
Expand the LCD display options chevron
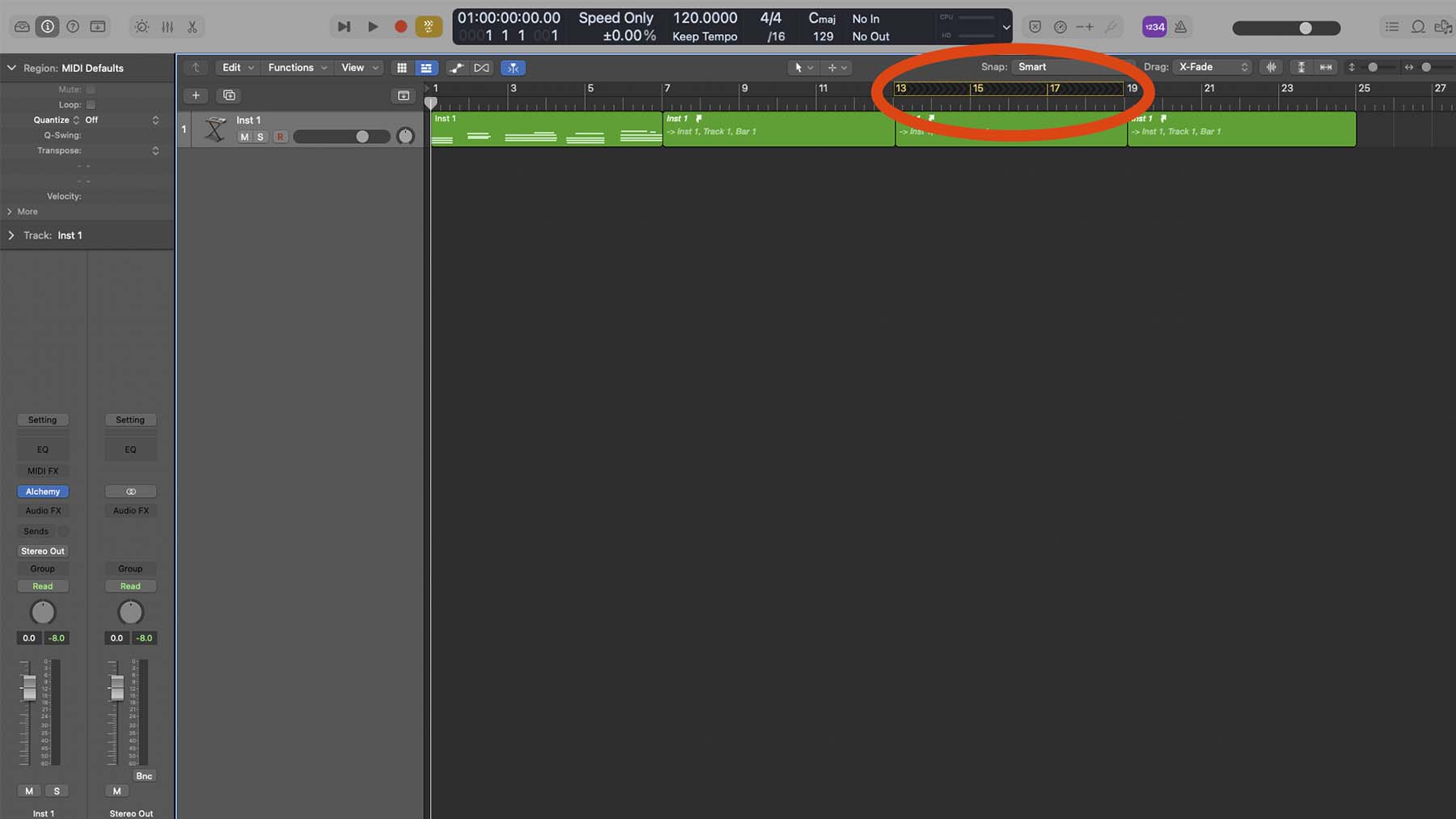(1006, 27)
